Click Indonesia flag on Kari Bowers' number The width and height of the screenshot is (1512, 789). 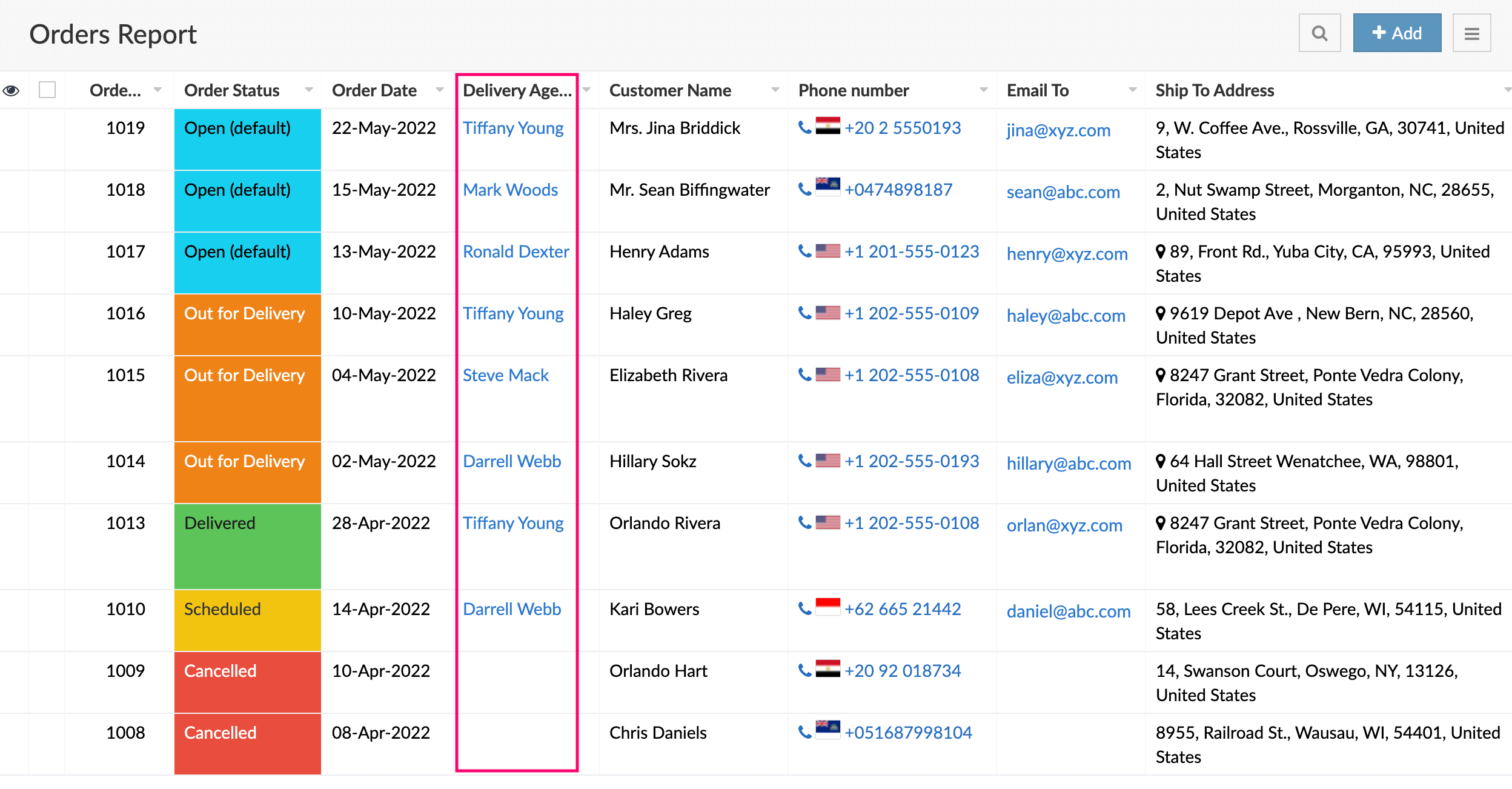[827, 607]
